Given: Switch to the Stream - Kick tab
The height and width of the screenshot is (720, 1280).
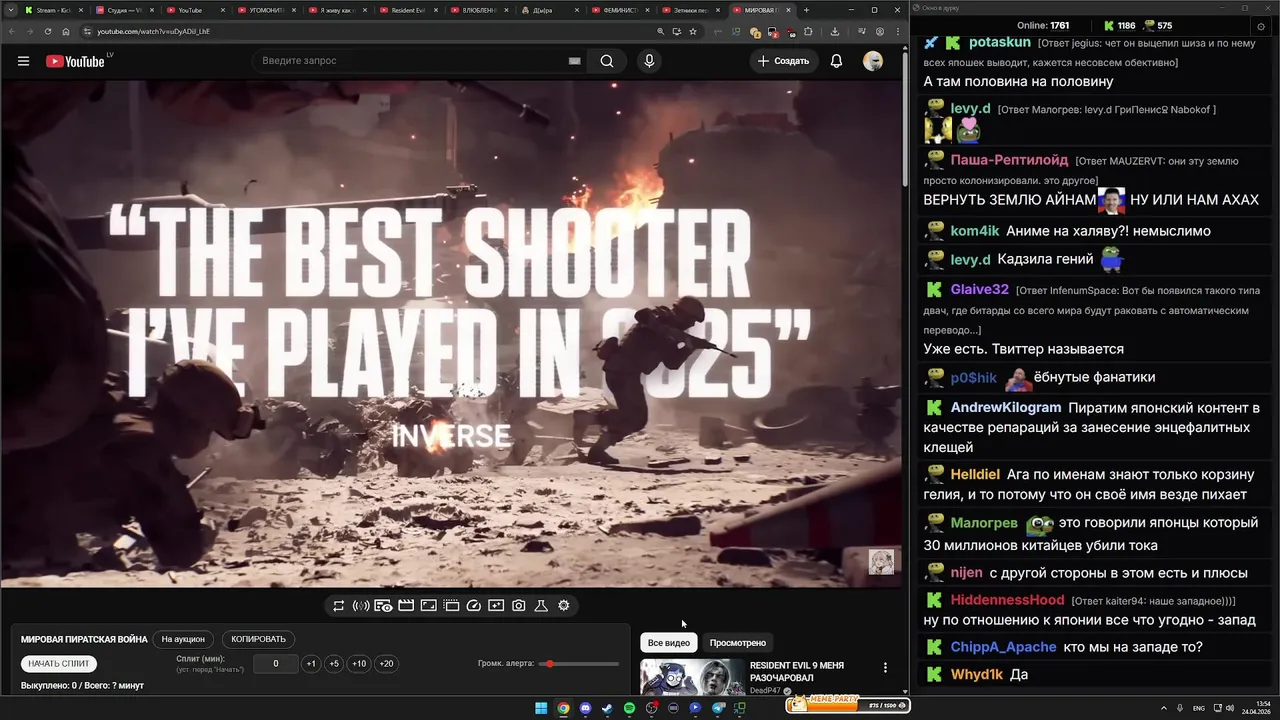Looking at the screenshot, I should tap(55, 10).
